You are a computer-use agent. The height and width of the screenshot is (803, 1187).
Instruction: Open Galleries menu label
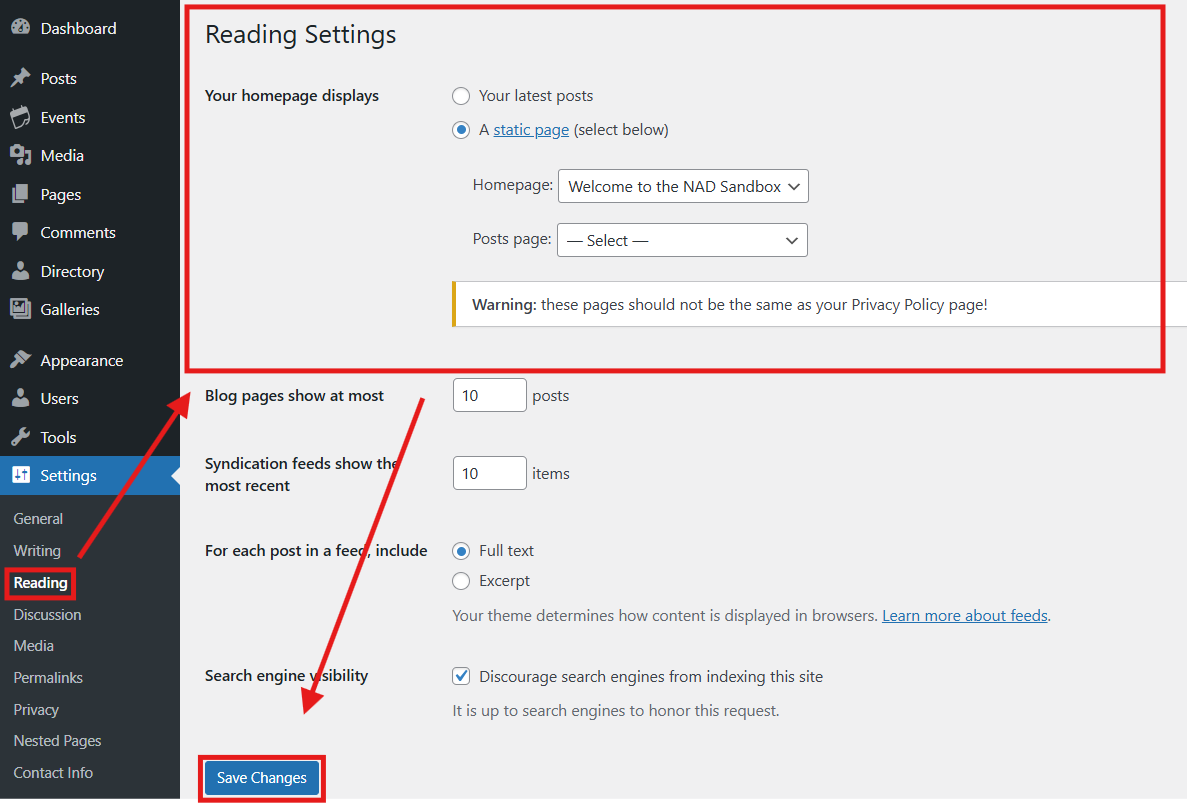[x=70, y=310]
